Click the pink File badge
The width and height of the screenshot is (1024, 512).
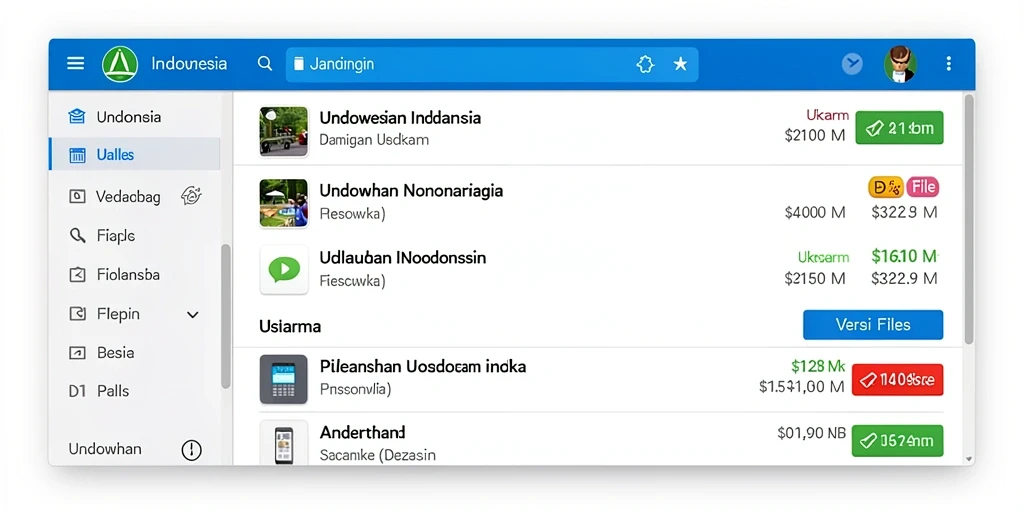923,187
